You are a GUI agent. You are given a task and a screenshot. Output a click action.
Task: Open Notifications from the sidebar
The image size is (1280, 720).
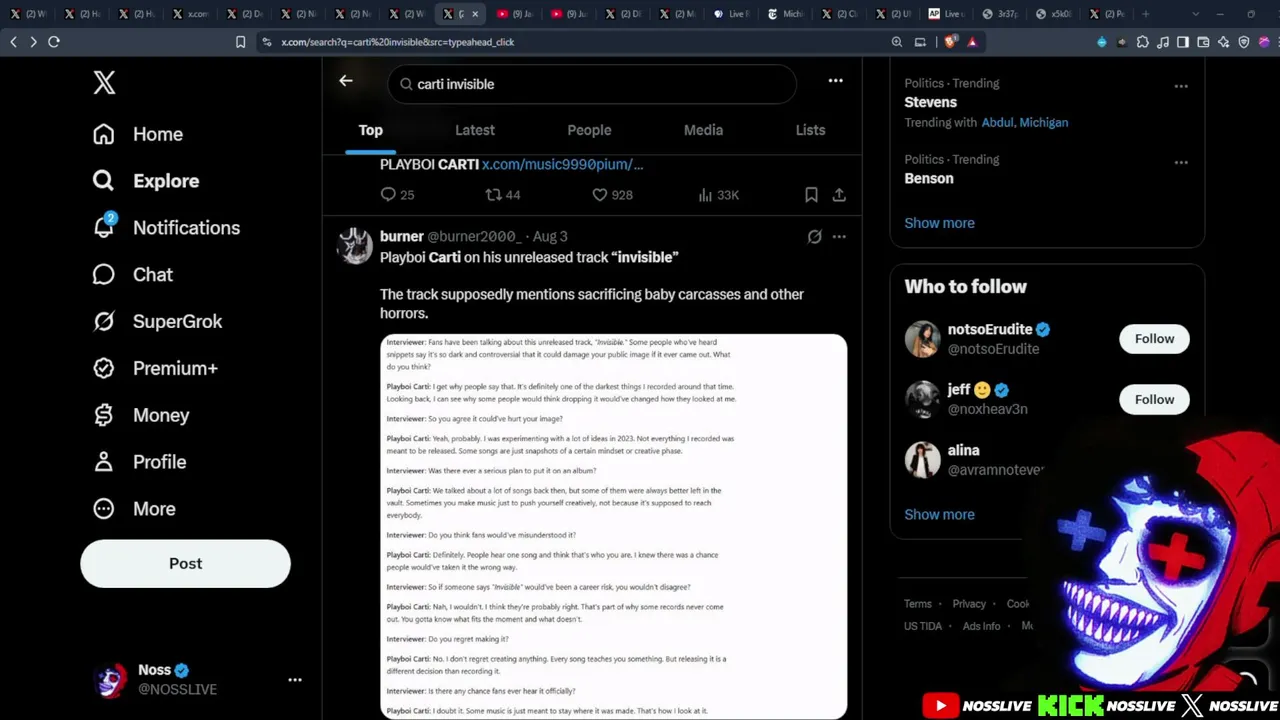click(x=166, y=228)
